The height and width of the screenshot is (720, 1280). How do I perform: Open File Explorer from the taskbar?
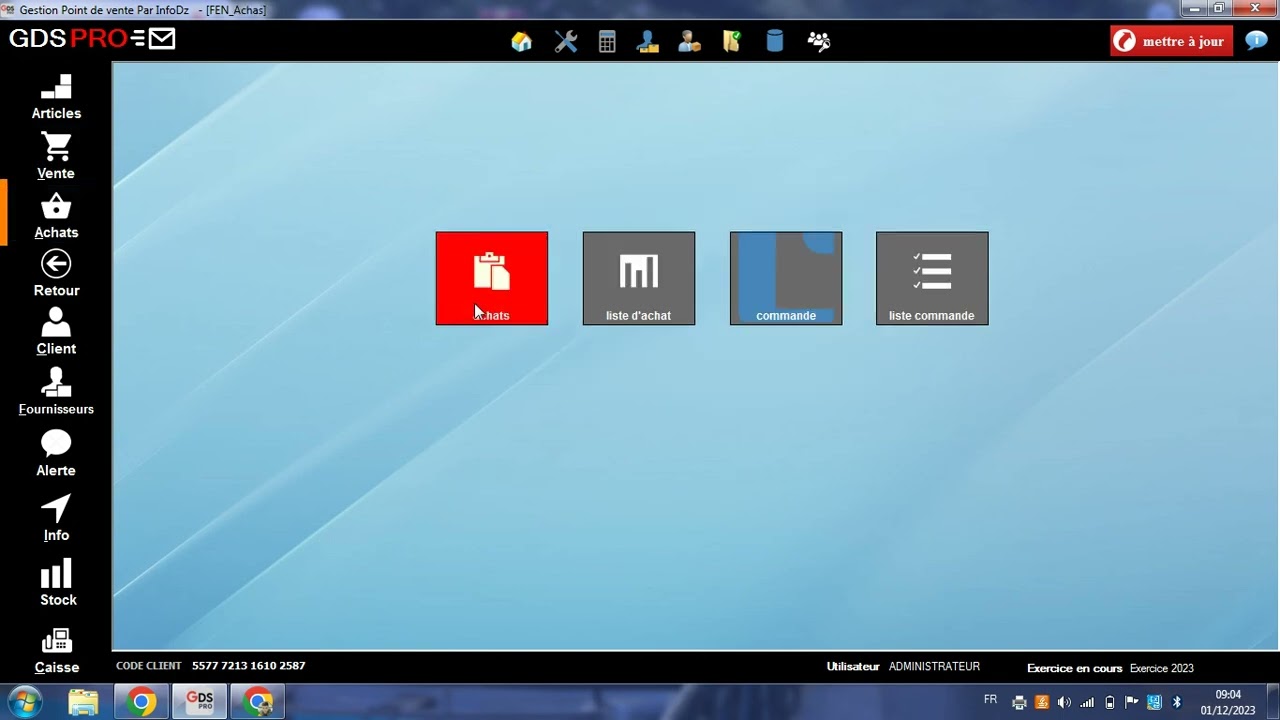pos(84,702)
